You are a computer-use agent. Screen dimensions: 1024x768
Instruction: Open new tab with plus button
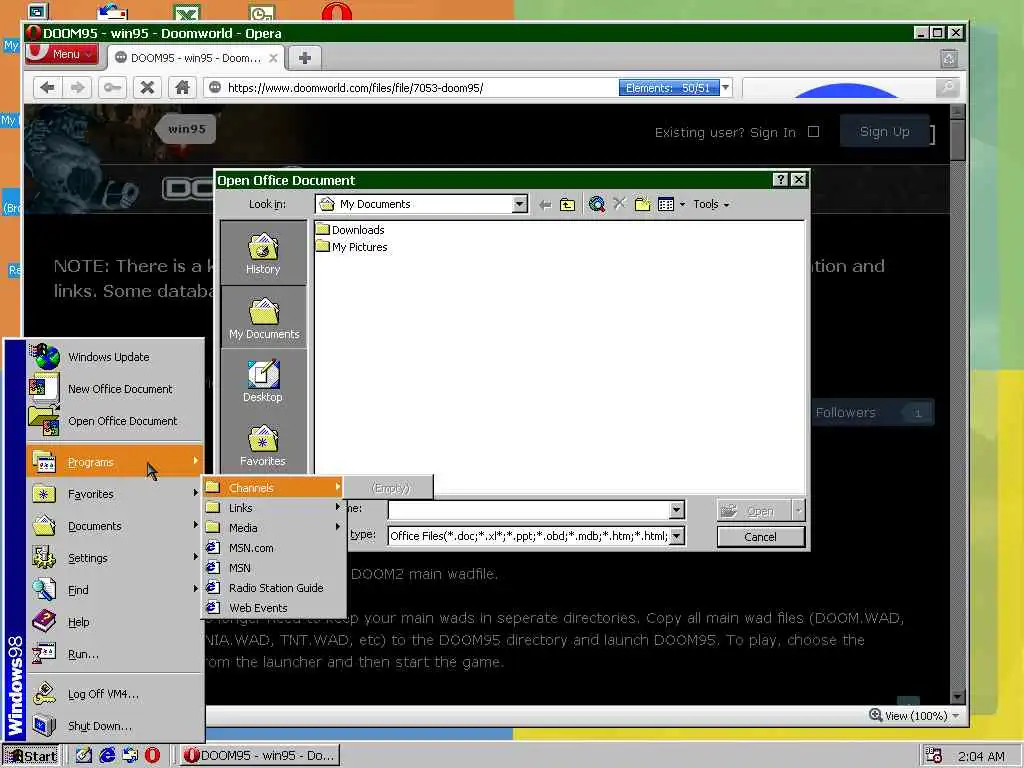[304, 58]
